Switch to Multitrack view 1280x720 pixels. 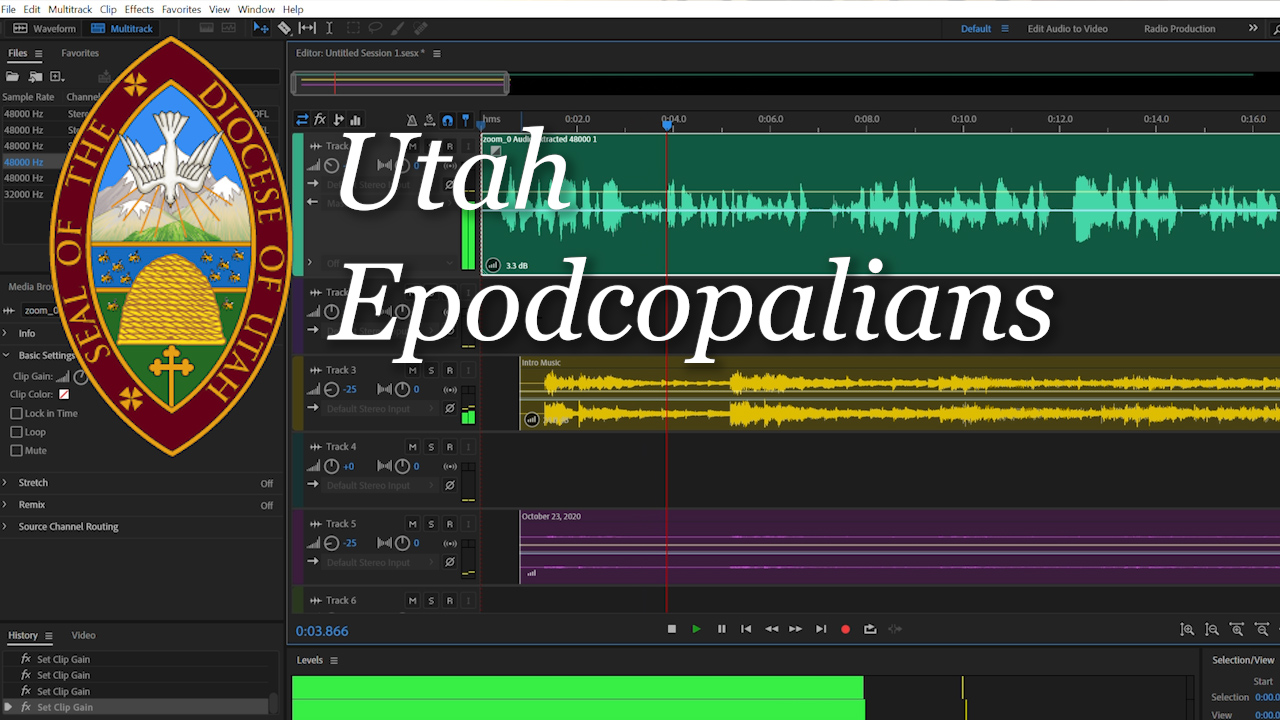122,28
